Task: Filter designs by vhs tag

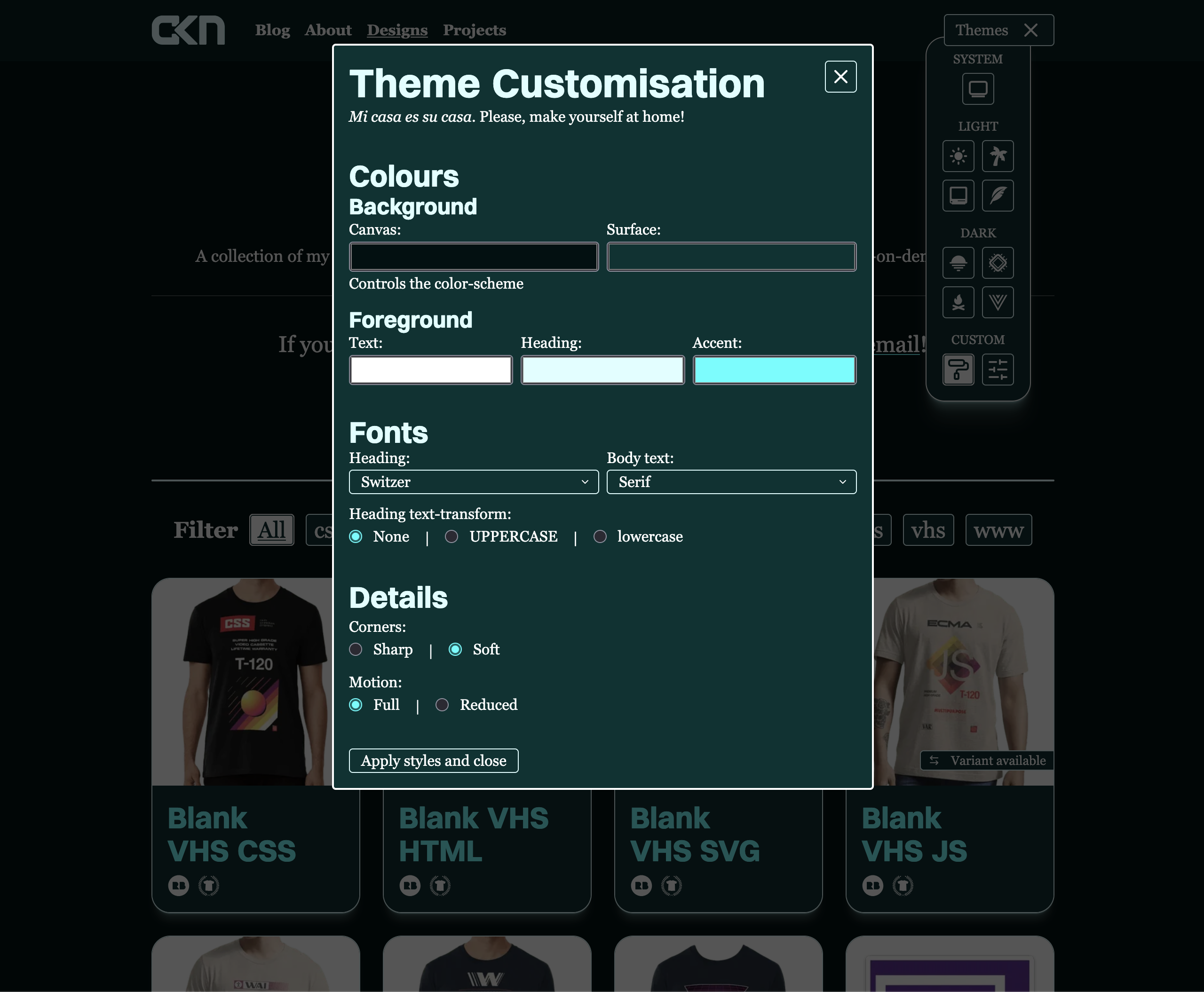Action: (928, 530)
